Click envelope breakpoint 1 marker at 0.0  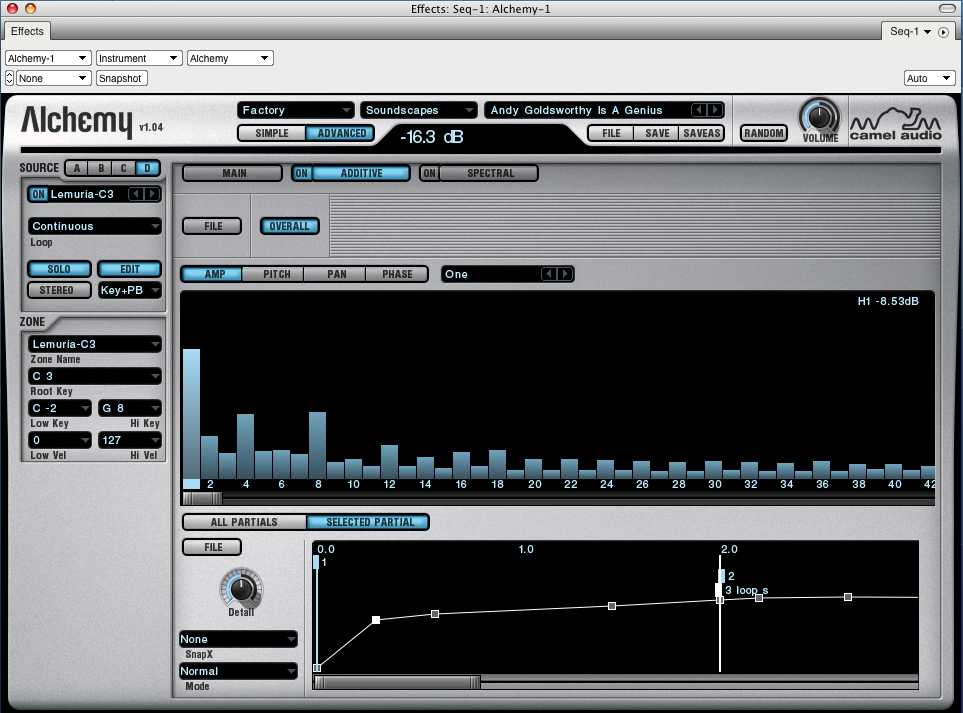coord(316,562)
